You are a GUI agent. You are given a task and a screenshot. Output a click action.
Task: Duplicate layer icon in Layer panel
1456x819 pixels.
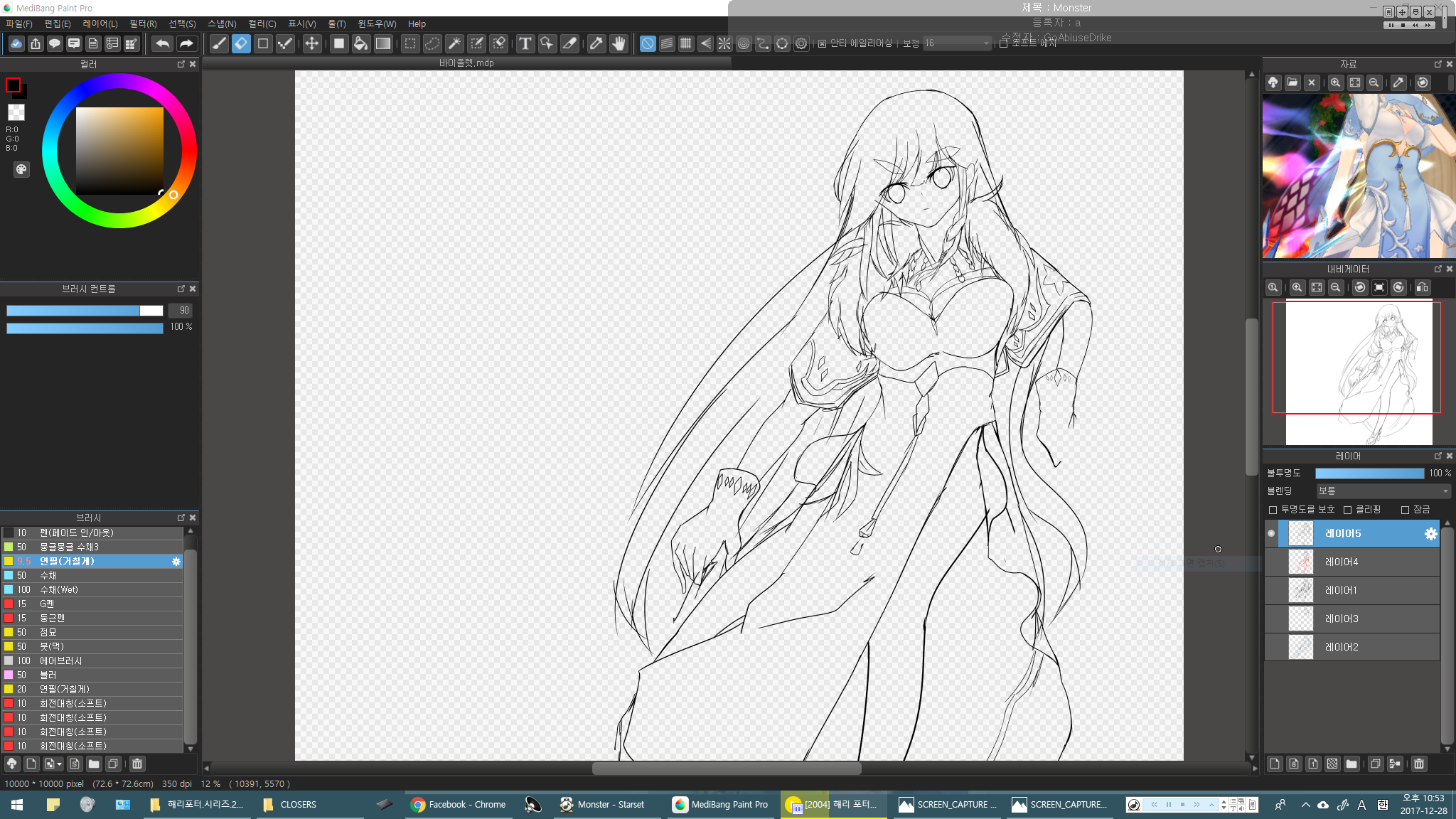click(x=1375, y=764)
